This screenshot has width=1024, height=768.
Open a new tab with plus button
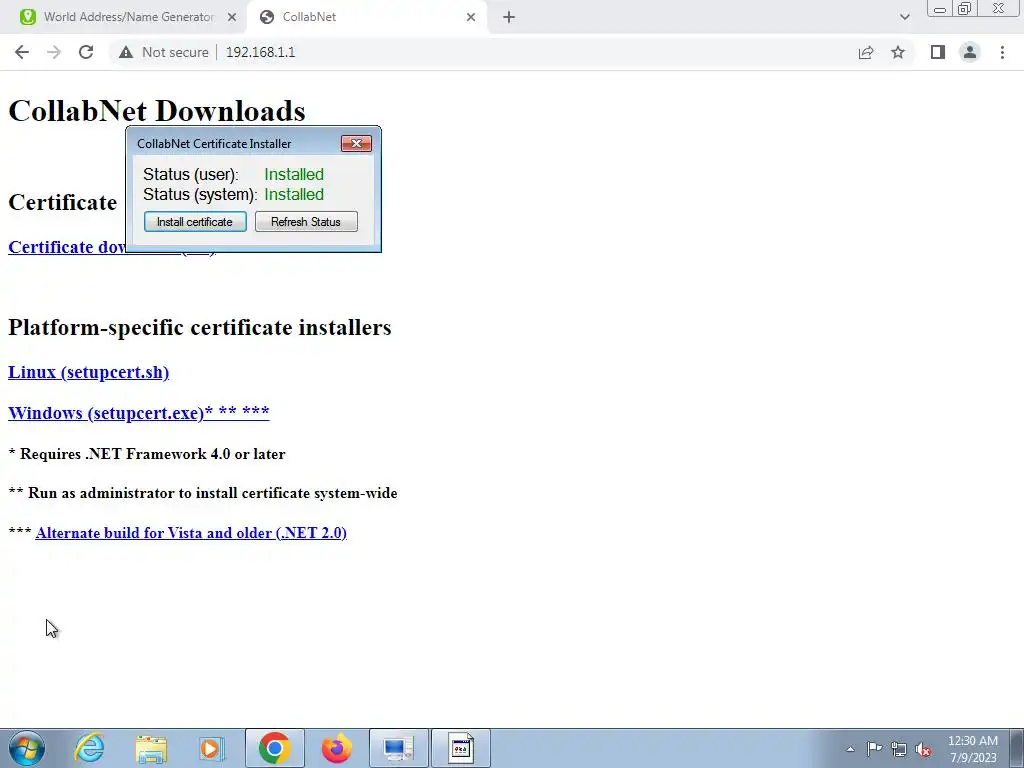click(509, 17)
